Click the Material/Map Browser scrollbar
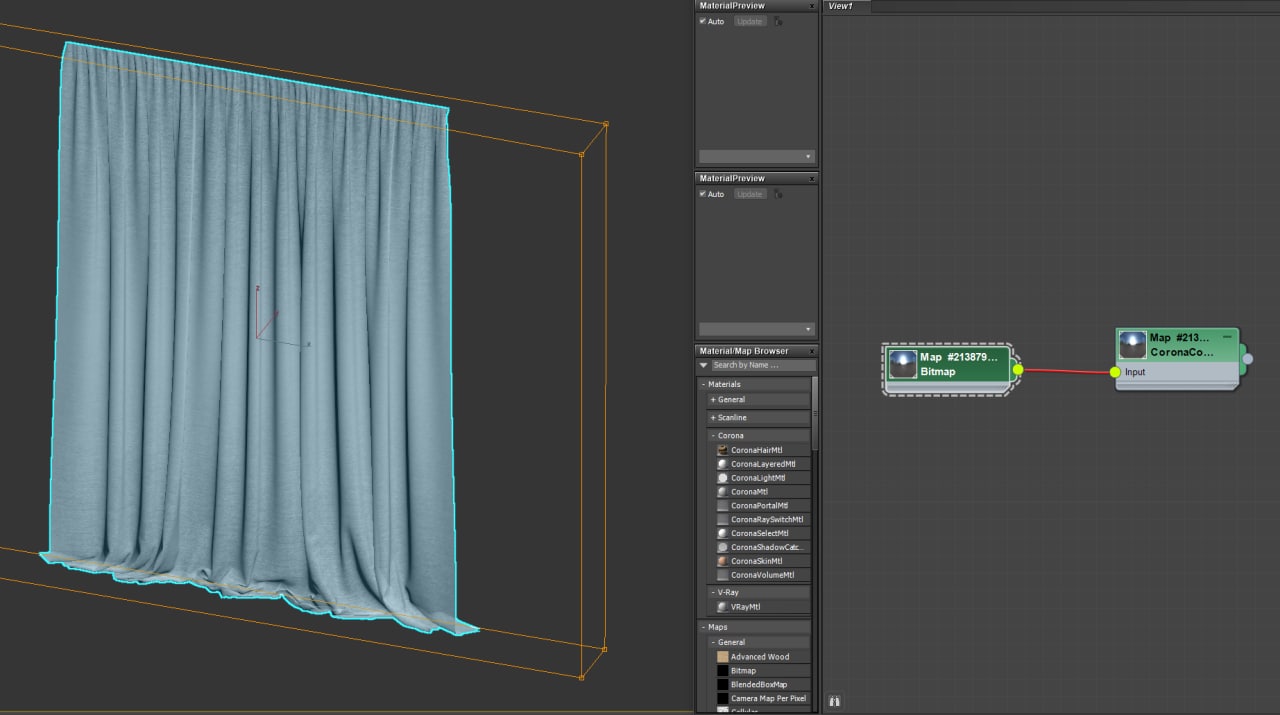This screenshot has width=1280, height=715. pos(815,413)
